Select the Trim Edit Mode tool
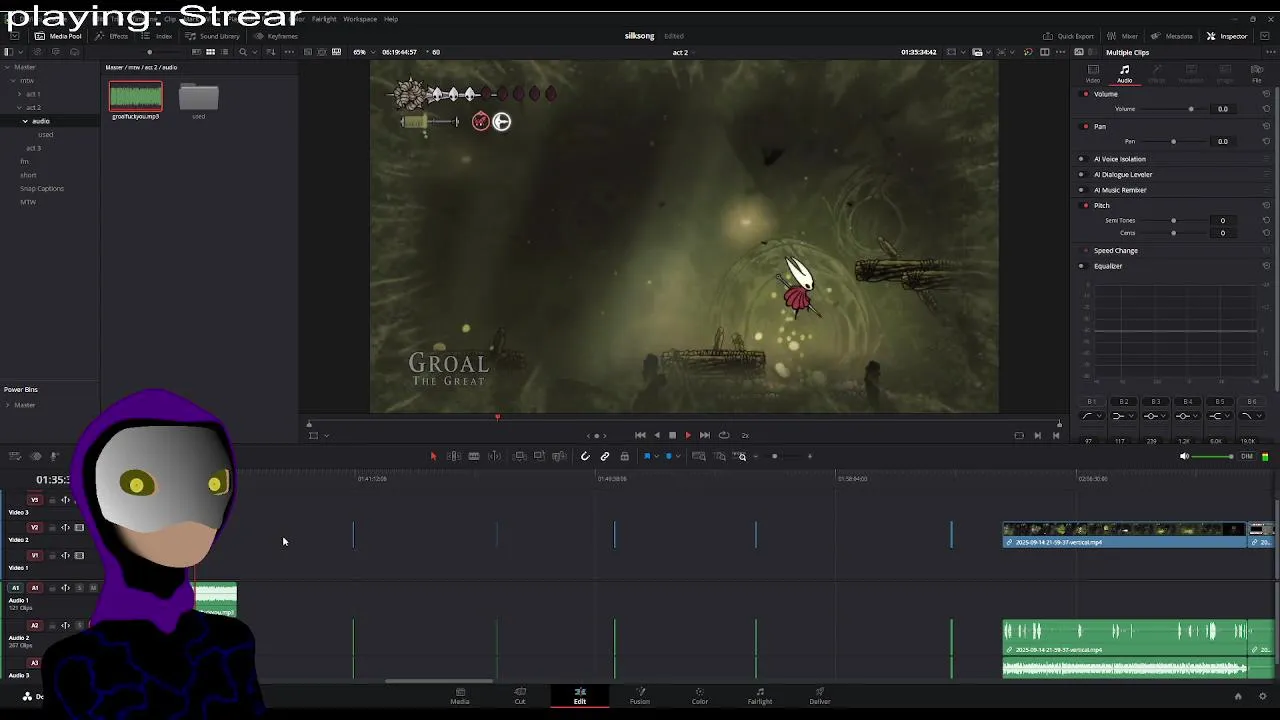1280x720 pixels. [x=453, y=456]
